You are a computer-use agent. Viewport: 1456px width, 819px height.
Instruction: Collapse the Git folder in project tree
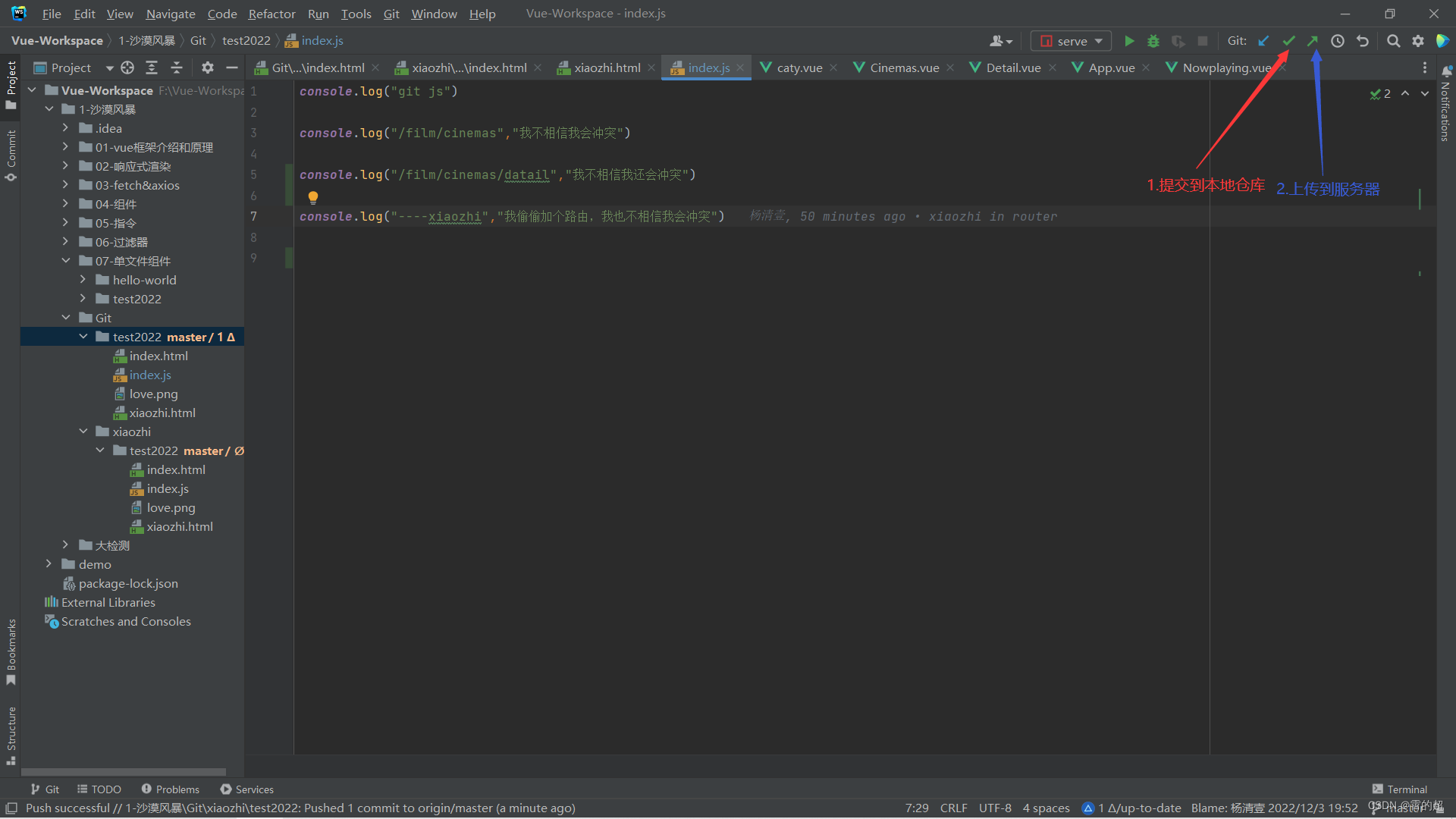[65, 318]
